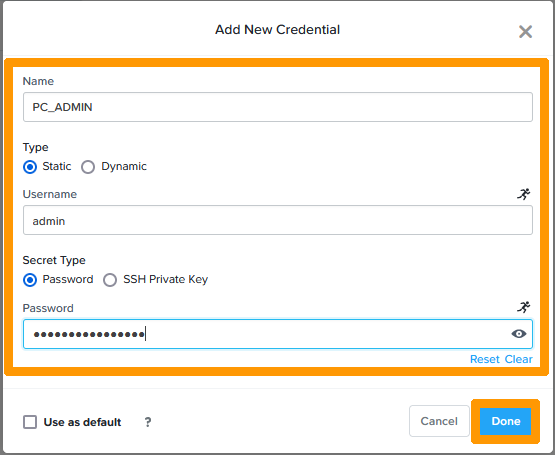Focus the Username field containing admin
Screen dimensions: 555x455
coord(278,221)
